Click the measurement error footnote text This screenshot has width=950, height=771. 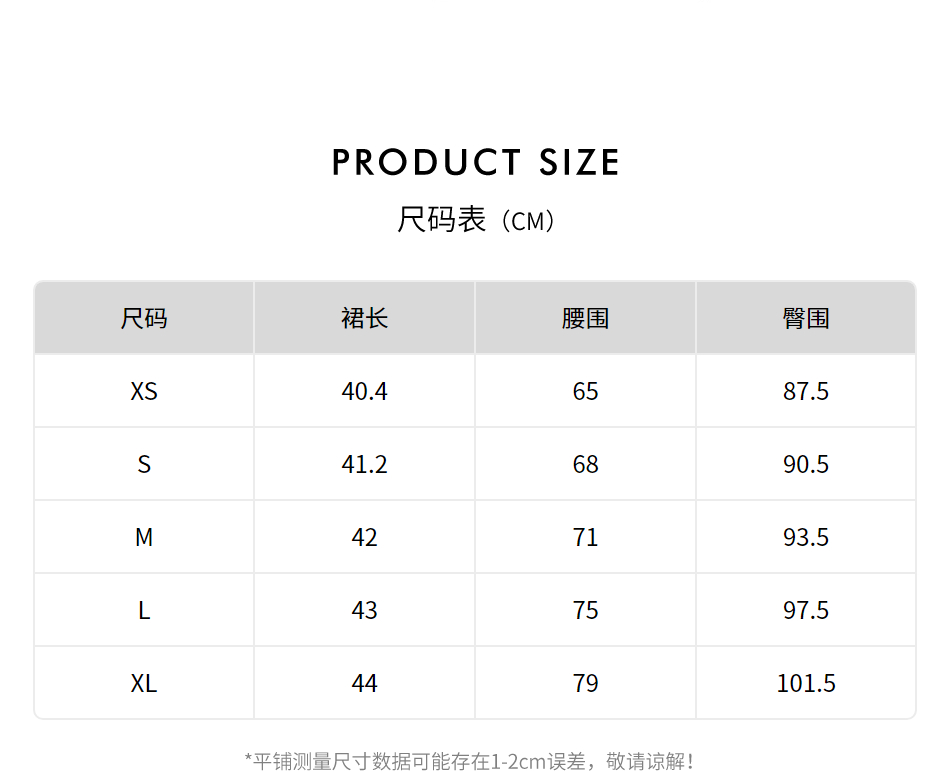click(x=470, y=761)
